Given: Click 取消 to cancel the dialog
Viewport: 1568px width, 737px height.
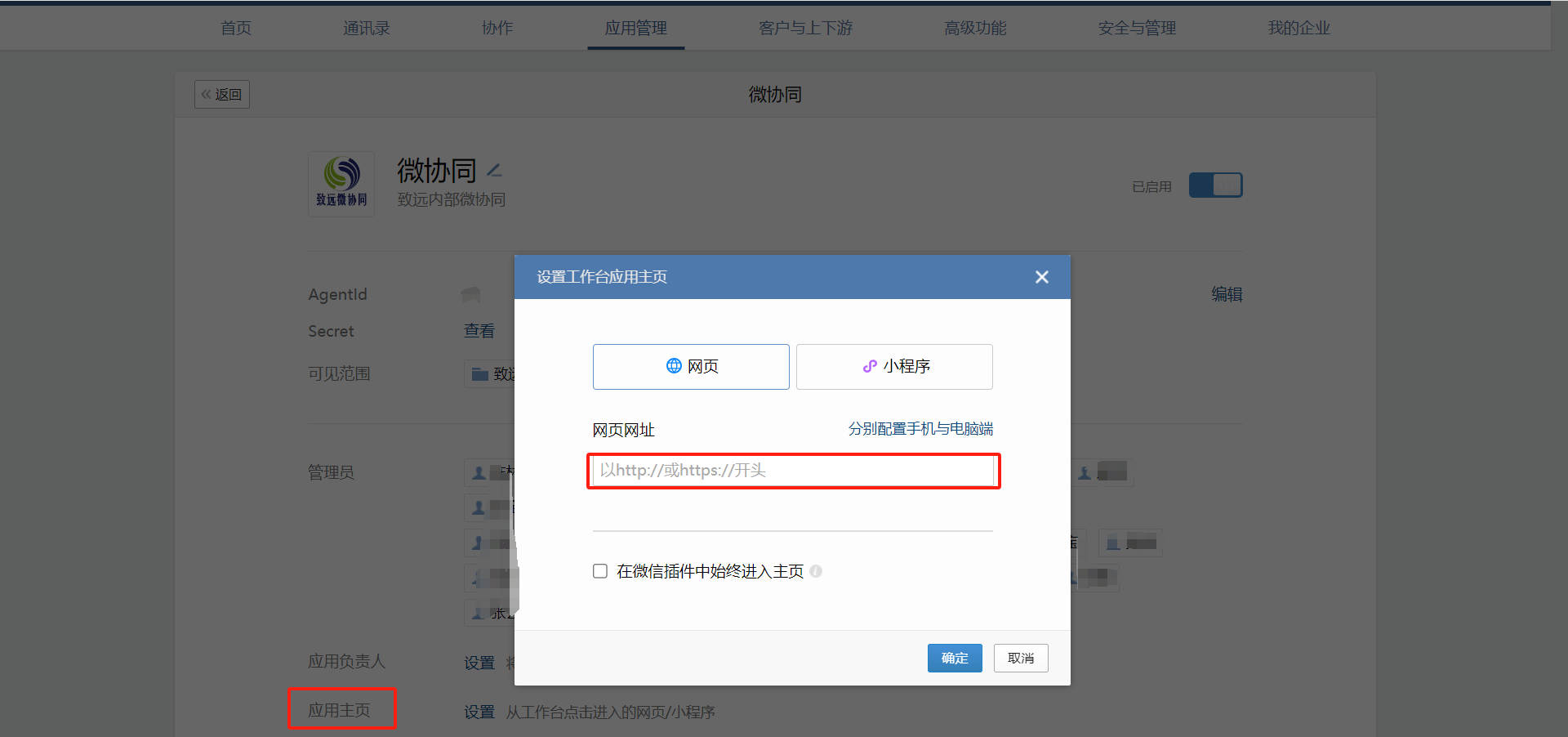Looking at the screenshot, I should tap(1021, 659).
